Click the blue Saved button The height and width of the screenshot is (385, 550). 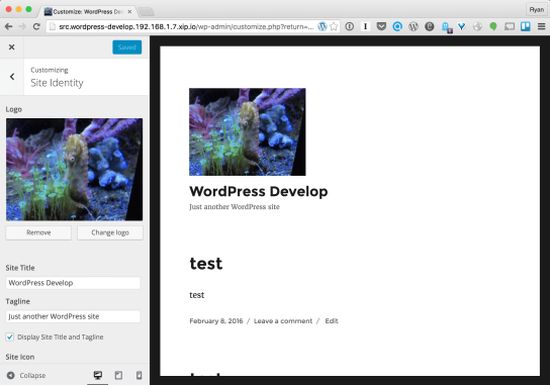tap(127, 47)
